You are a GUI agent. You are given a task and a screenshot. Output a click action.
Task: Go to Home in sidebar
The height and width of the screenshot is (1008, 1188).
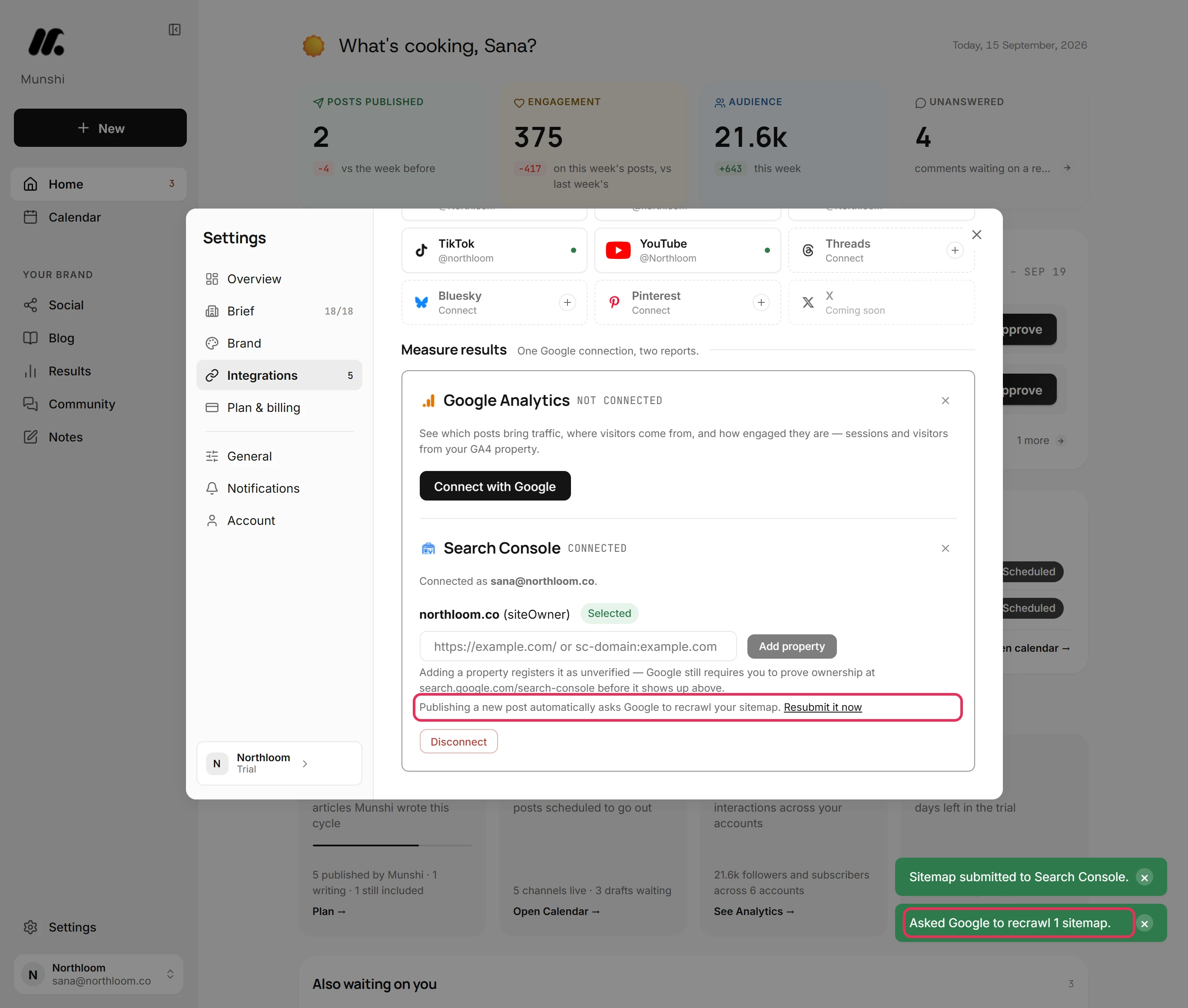[x=98, y=184]
